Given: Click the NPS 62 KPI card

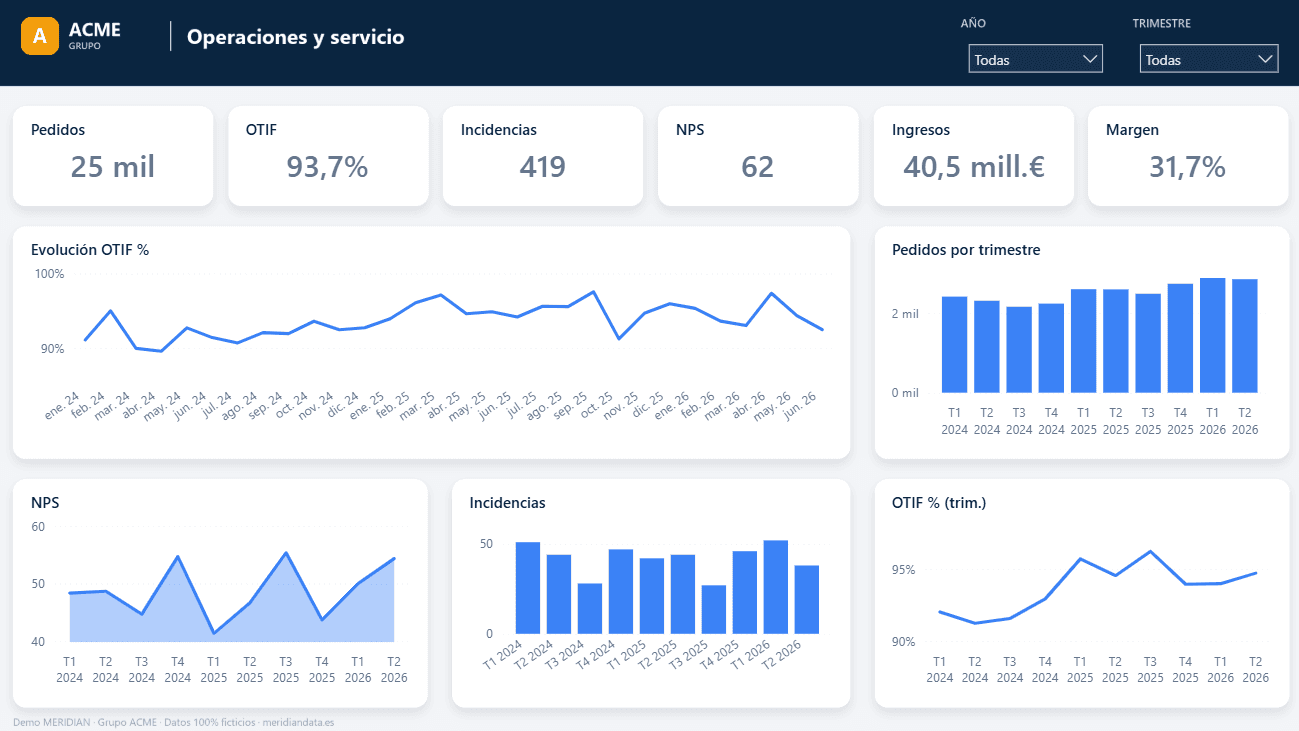Looking at the screenshot, I should pos(758,156).
